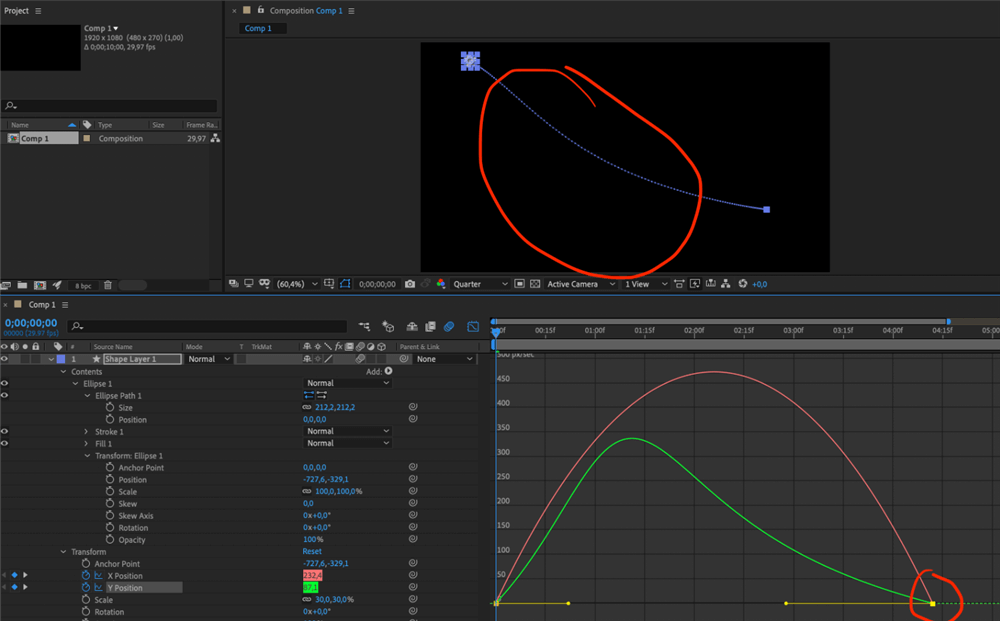Open the Composition Mini-Flowchart
1000x621 pixels.
(x=365, y=326)
